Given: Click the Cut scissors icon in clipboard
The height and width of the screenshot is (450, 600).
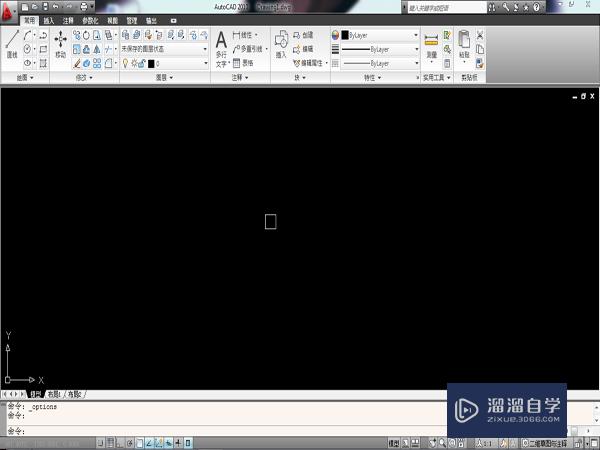Looking at the screenshot, I should tap(480, 35).
